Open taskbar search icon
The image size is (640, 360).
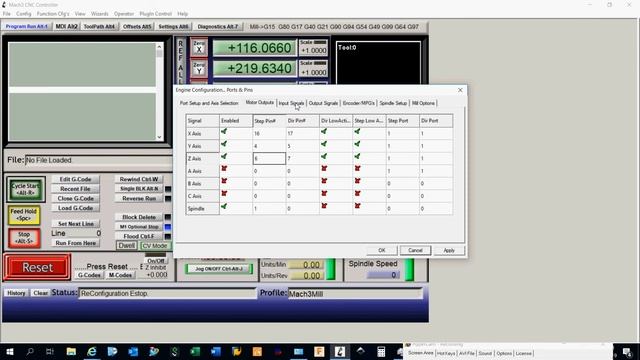pos(30,351)
